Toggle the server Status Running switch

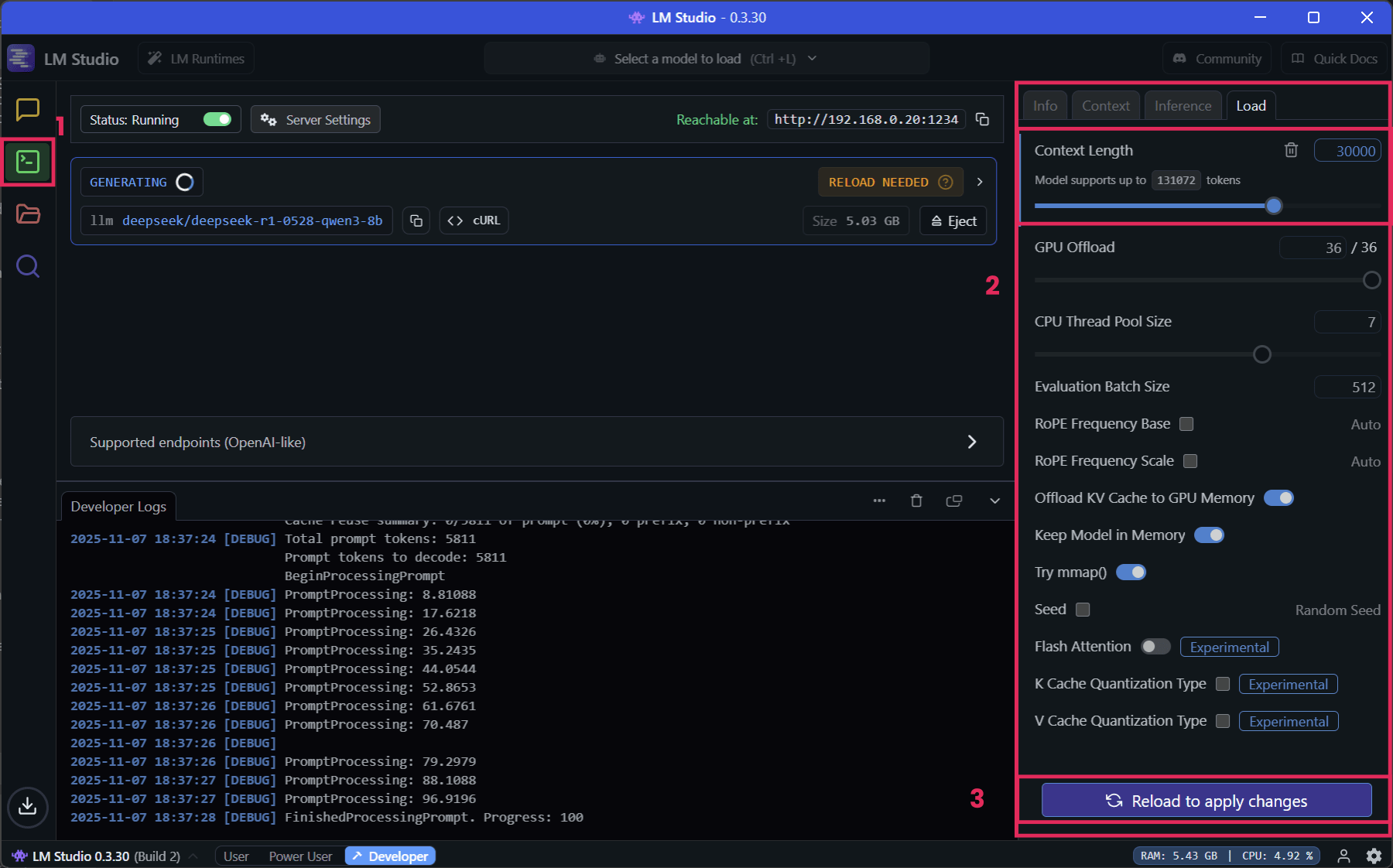pyautogui.click(x=217, y=119)
